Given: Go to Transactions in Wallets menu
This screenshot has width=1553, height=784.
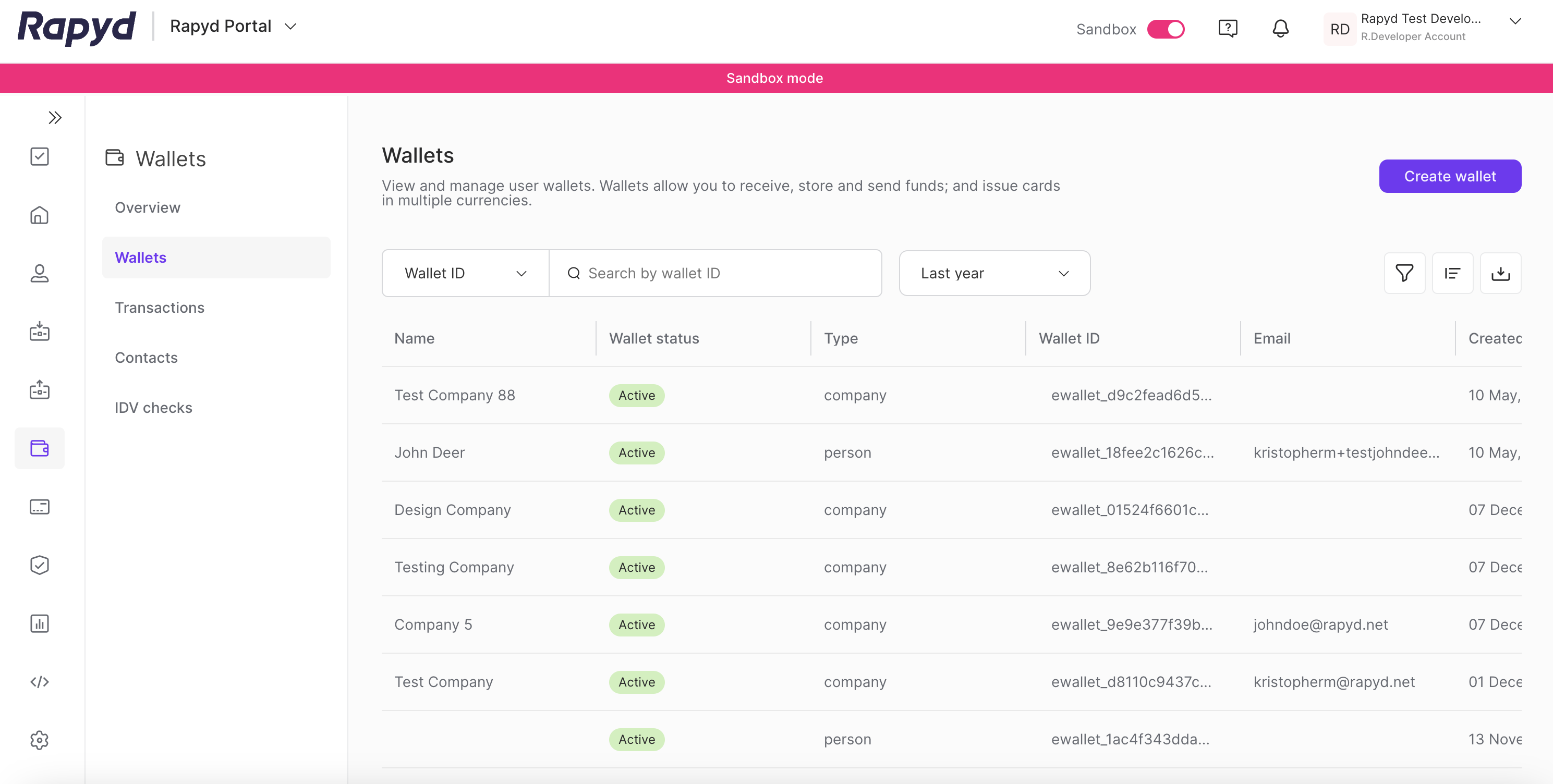Looking at the screenshot, I should tap(159, 308).
